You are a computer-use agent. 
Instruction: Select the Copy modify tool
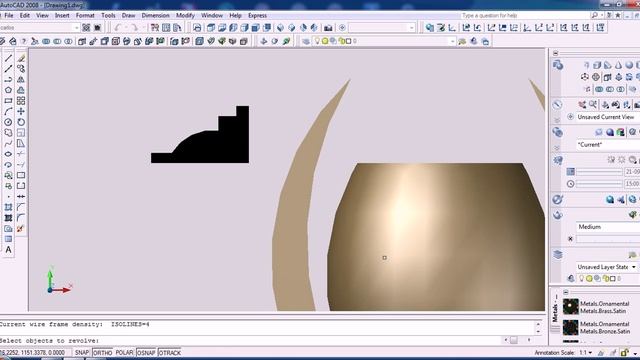(21, 69)
